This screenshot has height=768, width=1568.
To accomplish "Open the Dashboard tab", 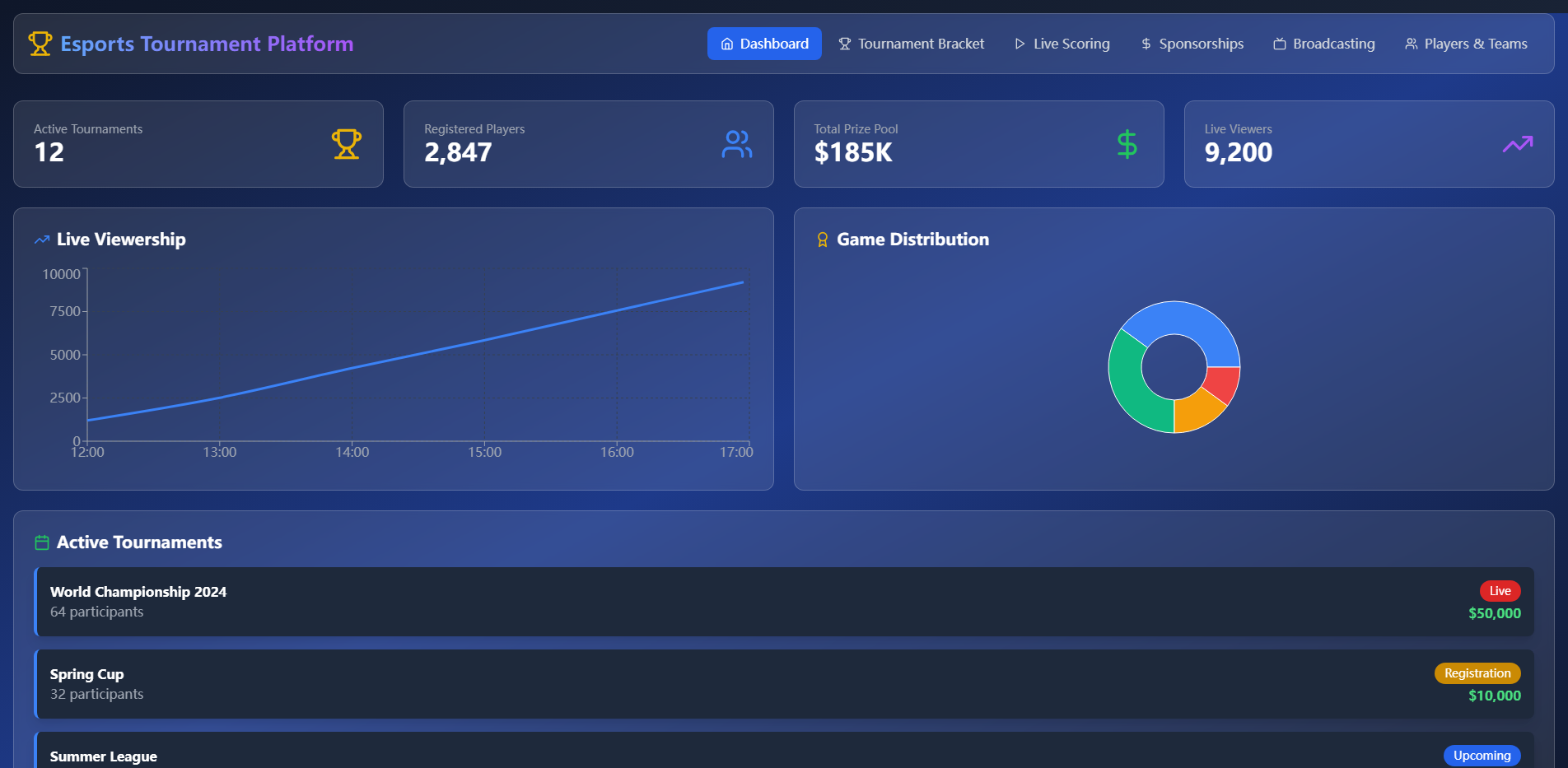I will [x=764, y=44].
